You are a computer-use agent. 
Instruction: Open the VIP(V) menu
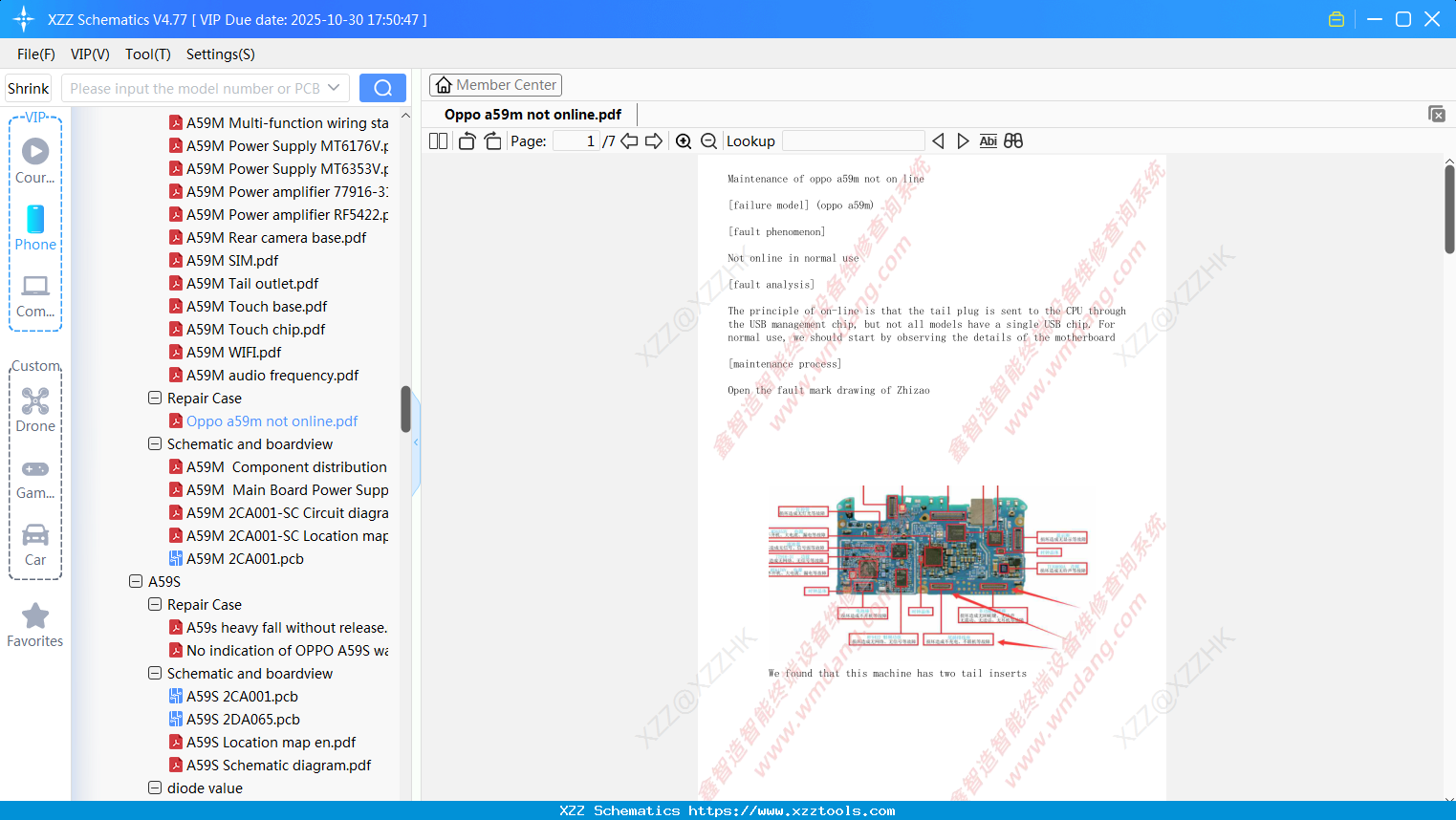tap(90, 54)
